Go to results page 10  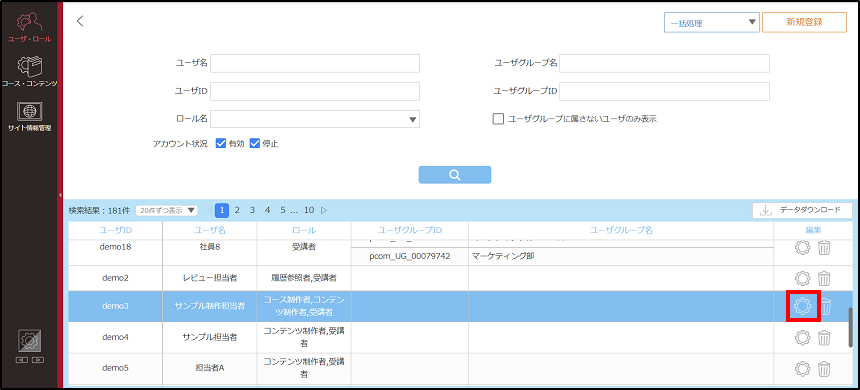coord(309,210)
